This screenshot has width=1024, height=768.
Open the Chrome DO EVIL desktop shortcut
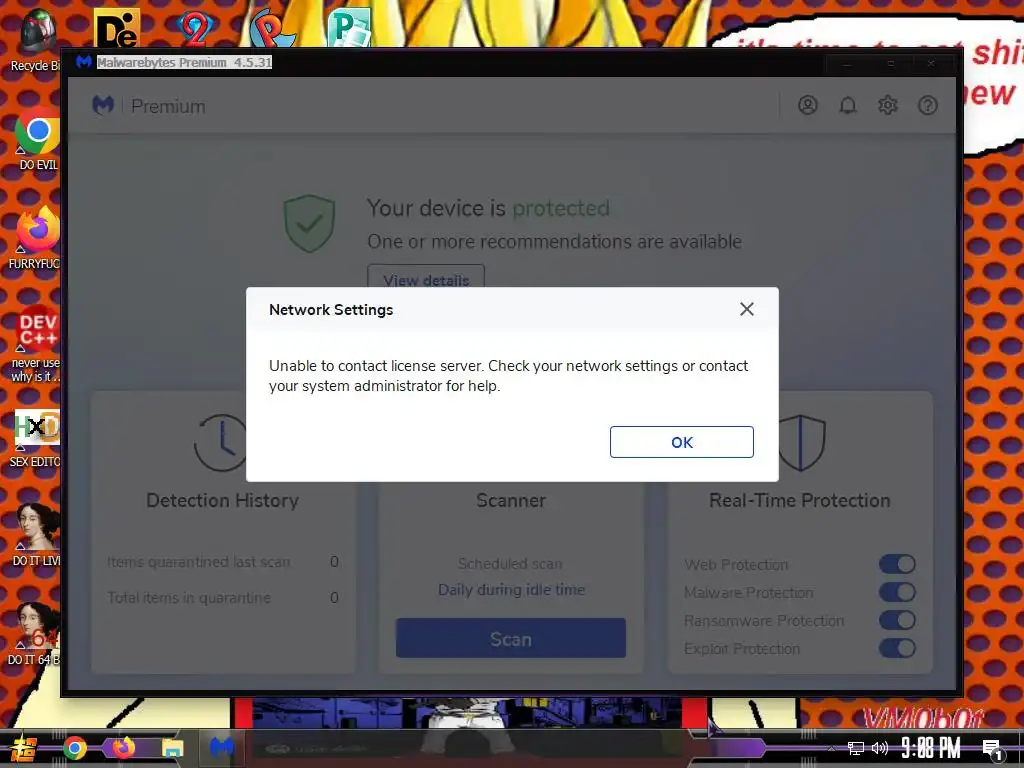point(38,139)
